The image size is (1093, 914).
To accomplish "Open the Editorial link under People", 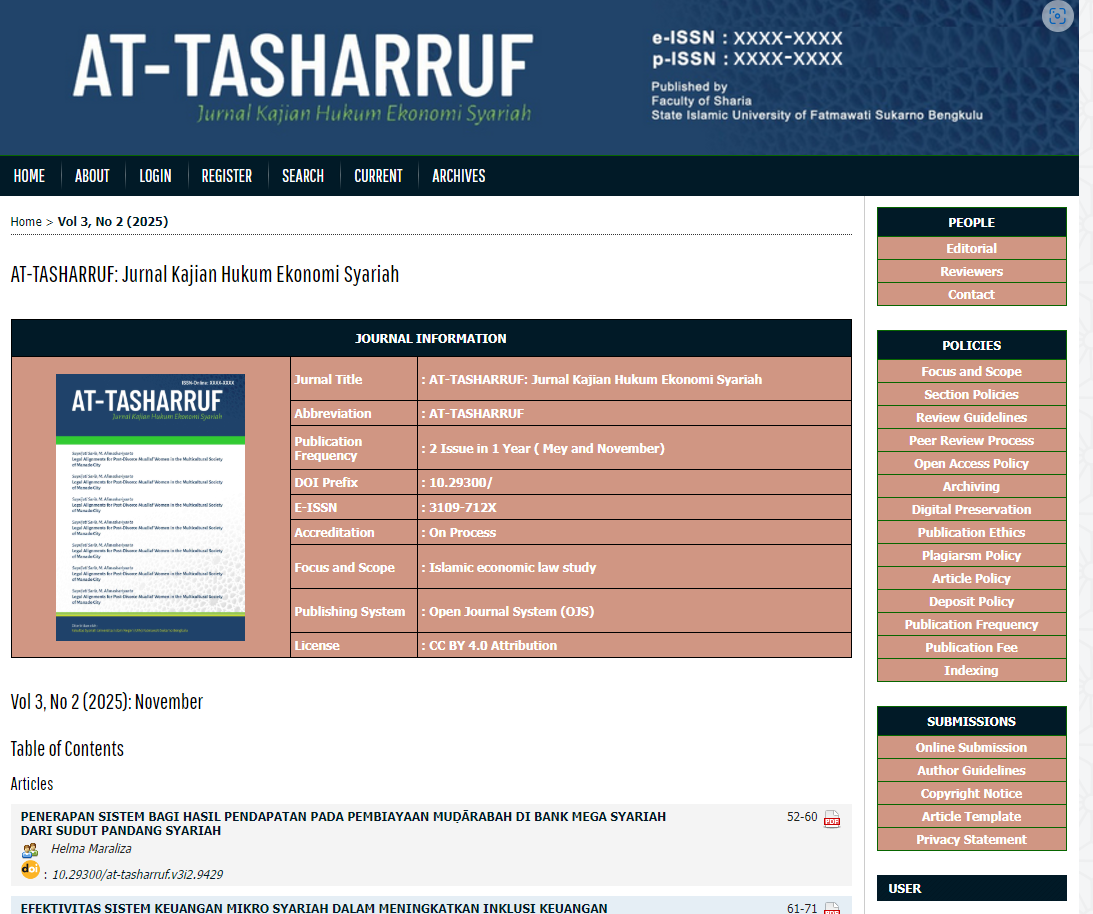I will pos(971,249).
